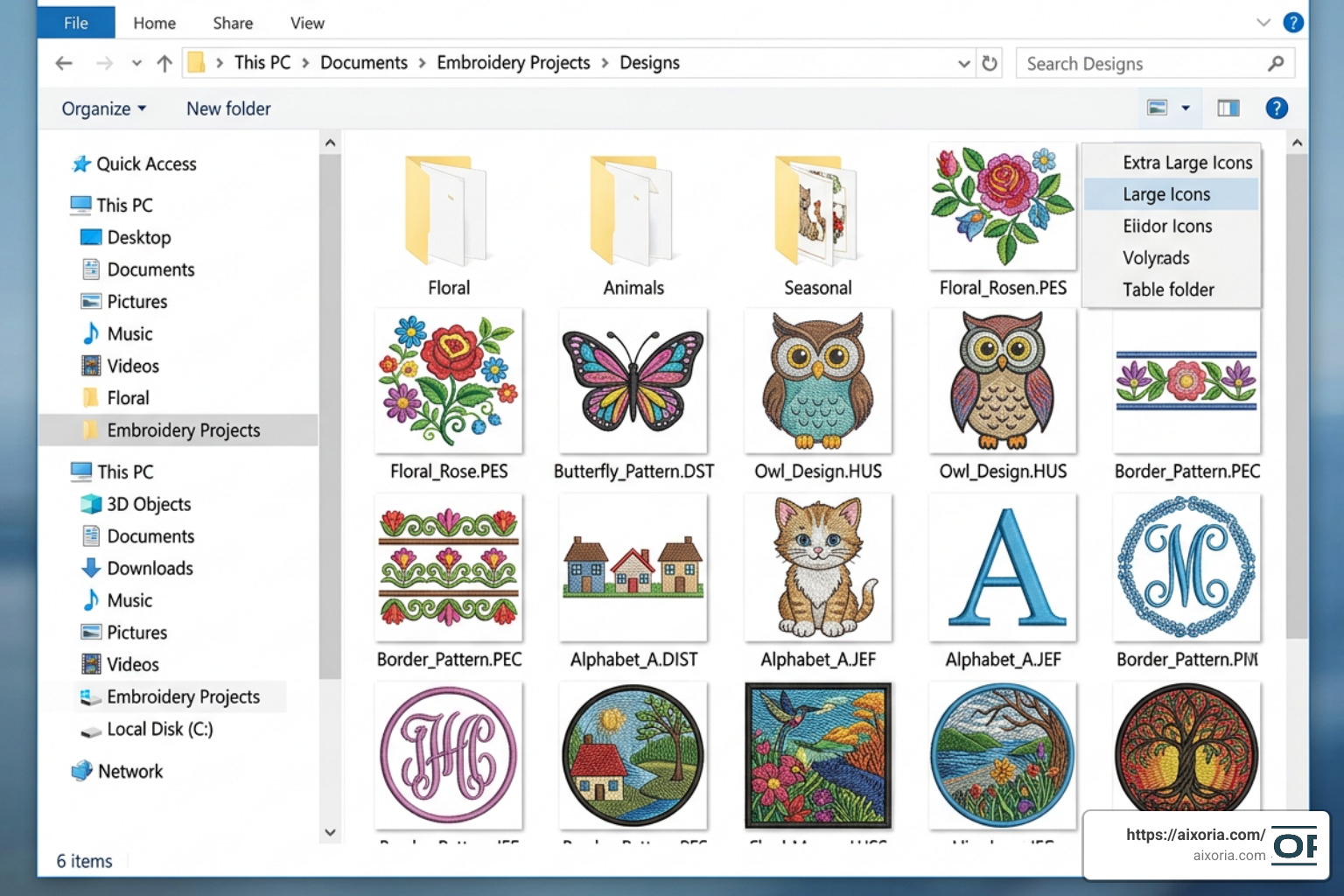Expand path chevron after Embroidery Projects

point(605,63)
